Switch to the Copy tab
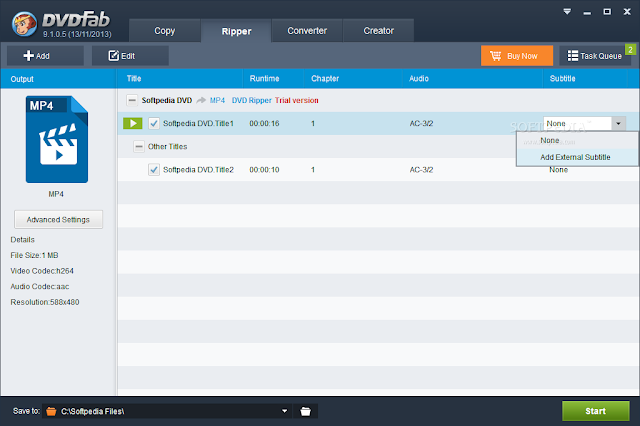 [x=164, y=31]
